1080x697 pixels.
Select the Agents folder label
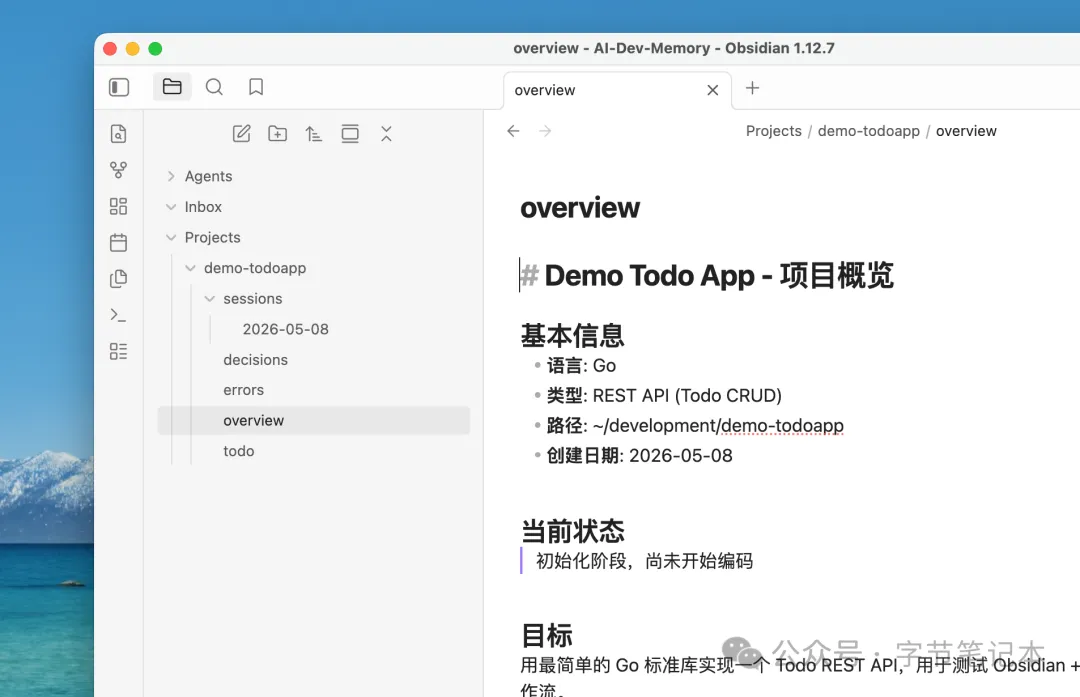[x=208, y=176]
